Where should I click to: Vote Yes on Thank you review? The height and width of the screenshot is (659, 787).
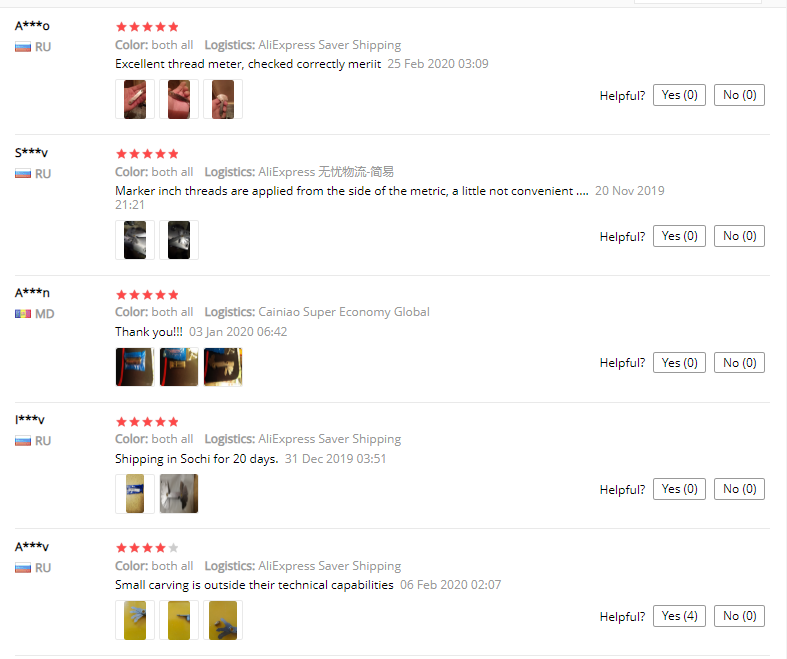[679, 363]
